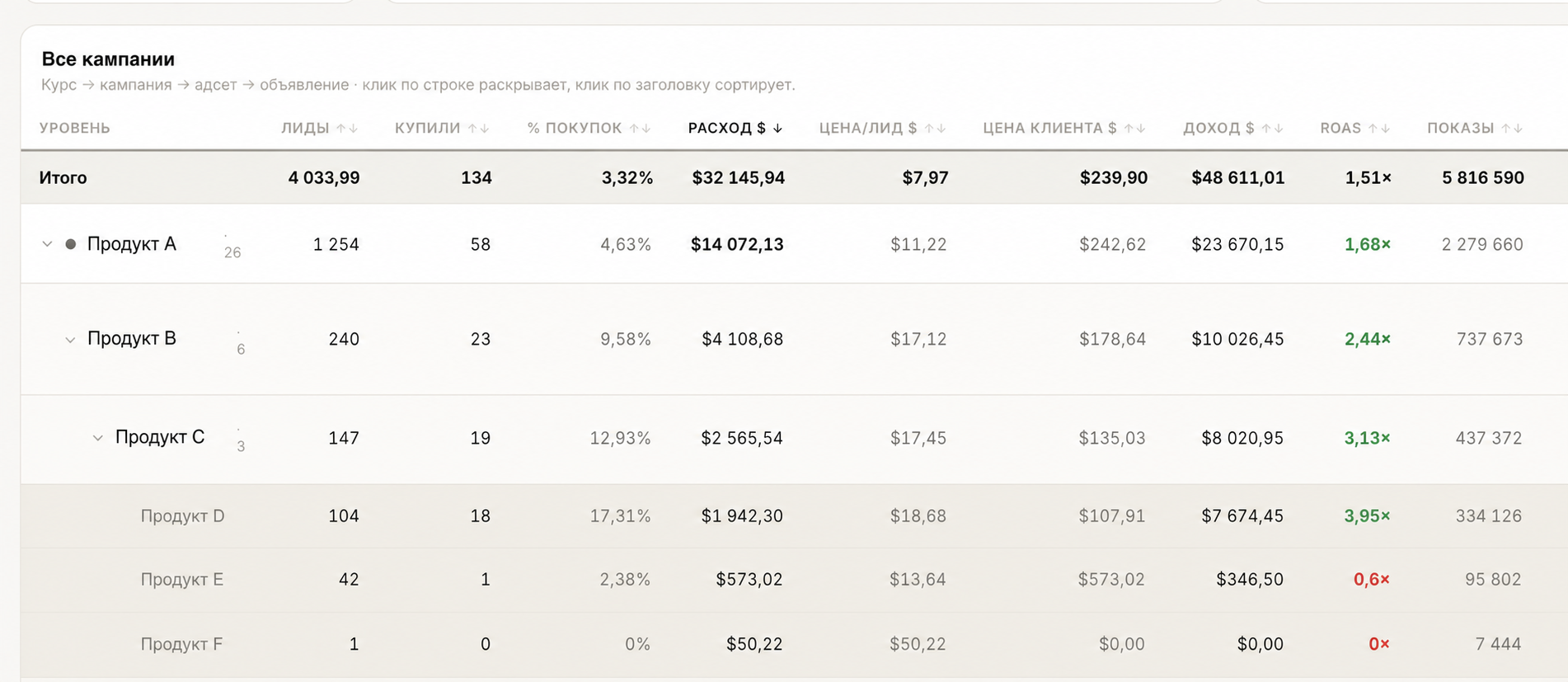Click the Все кампании heading
The height and width of the screenshot is (682, 1568).
108,59
